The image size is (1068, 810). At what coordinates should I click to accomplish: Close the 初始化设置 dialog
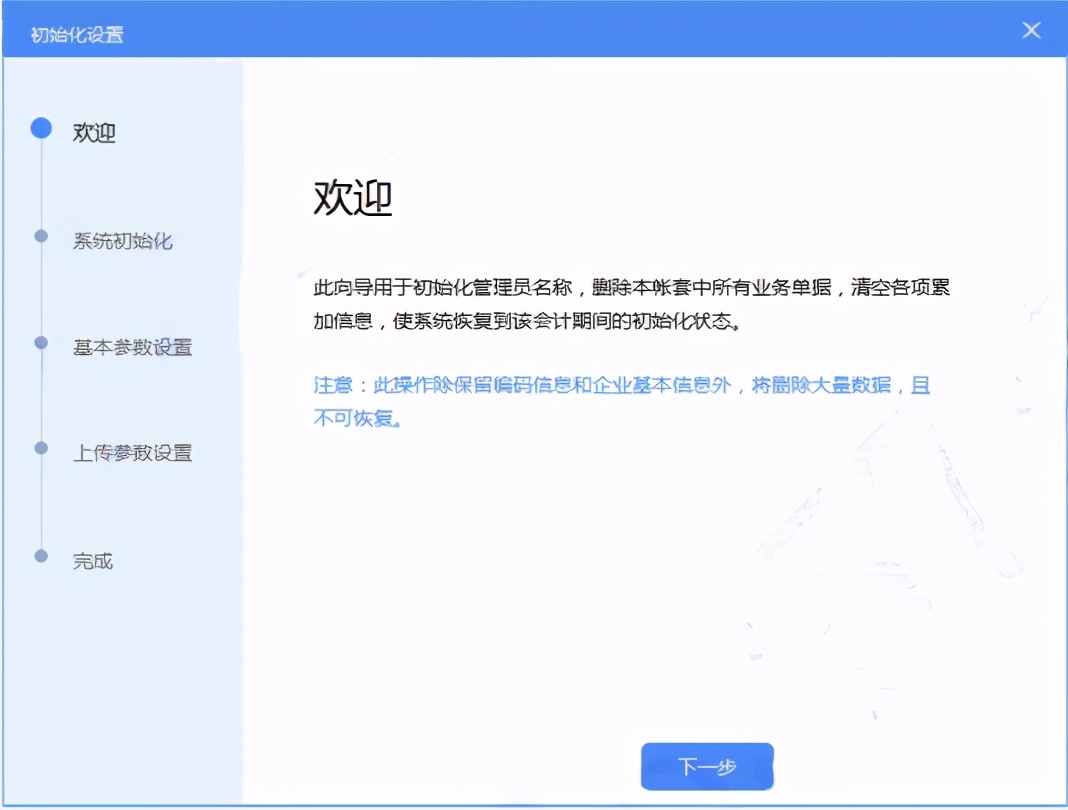click(x=1031, y=29)
